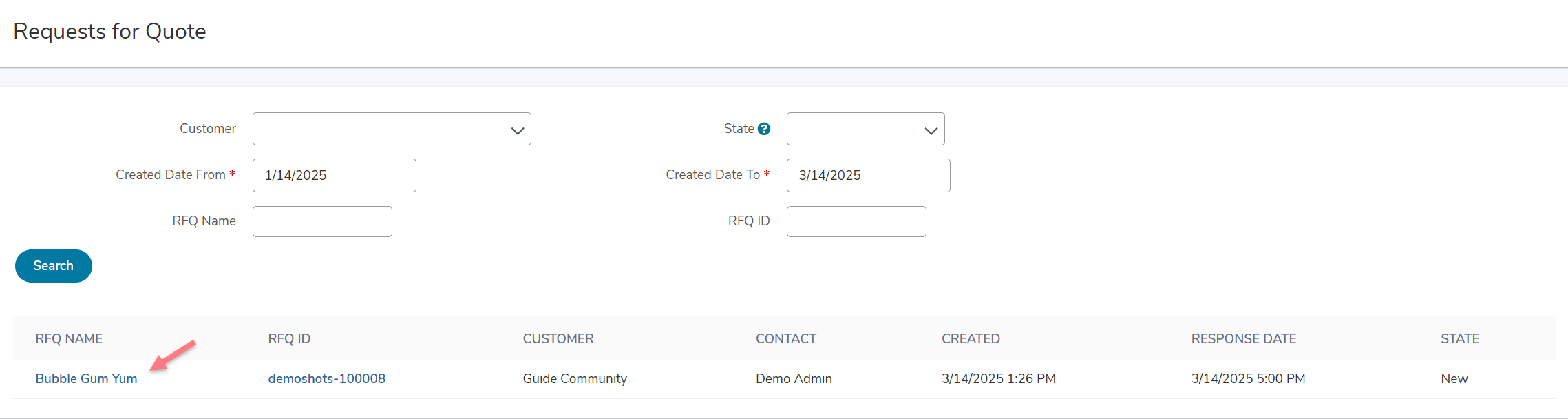Click the RFQ ID column header

click(x=289, y=338)
